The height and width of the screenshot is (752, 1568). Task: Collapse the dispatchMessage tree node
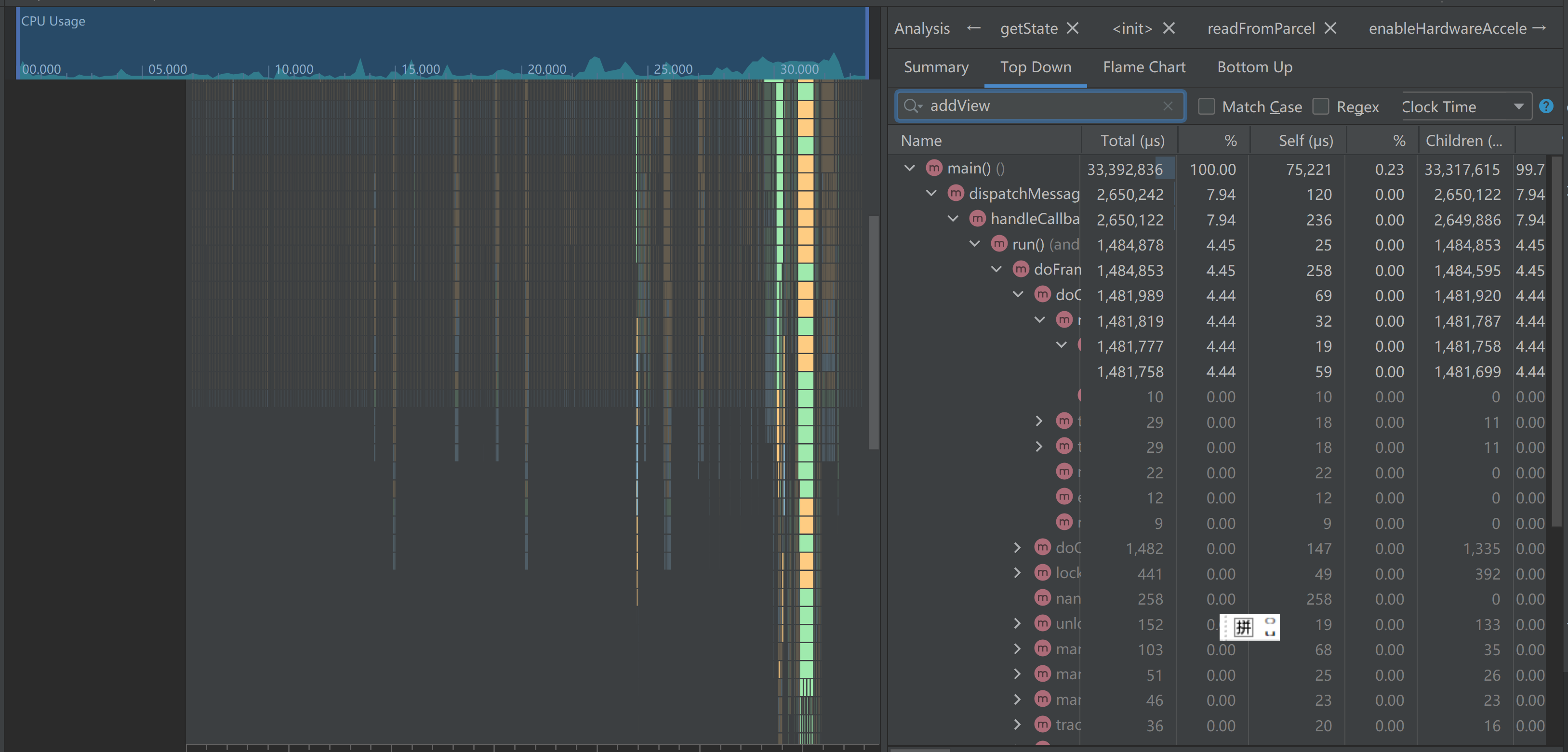tap(931, 194)
